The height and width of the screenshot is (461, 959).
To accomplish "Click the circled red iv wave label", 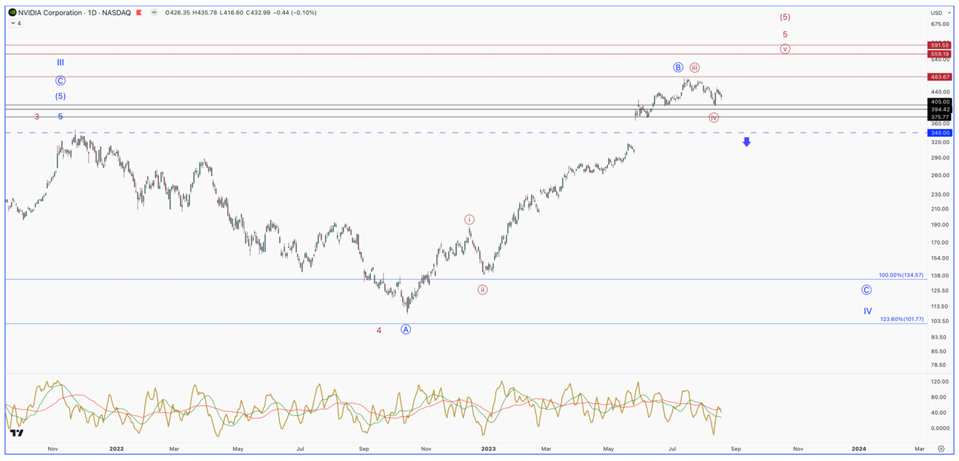I will (x=714, y=117).
